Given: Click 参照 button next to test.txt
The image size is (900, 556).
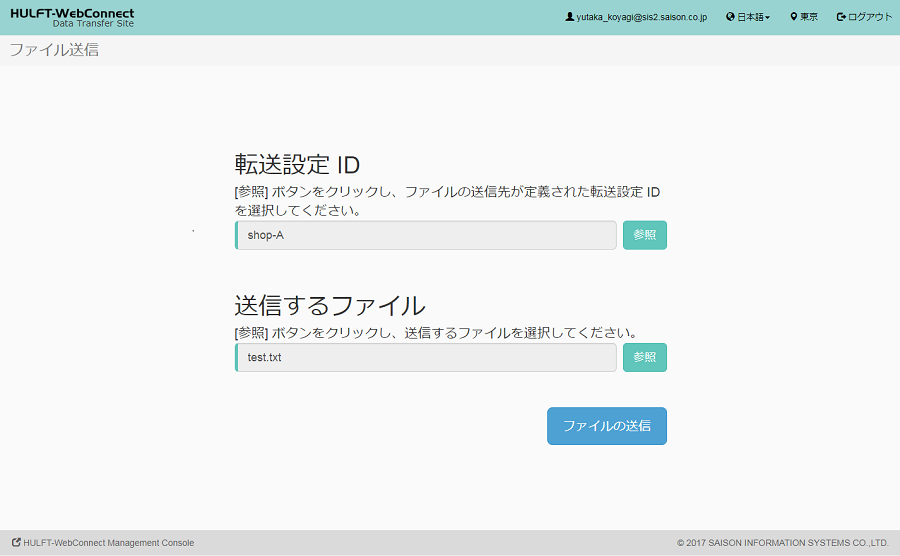Looking at the screenshot, I should tap(645, 357).
